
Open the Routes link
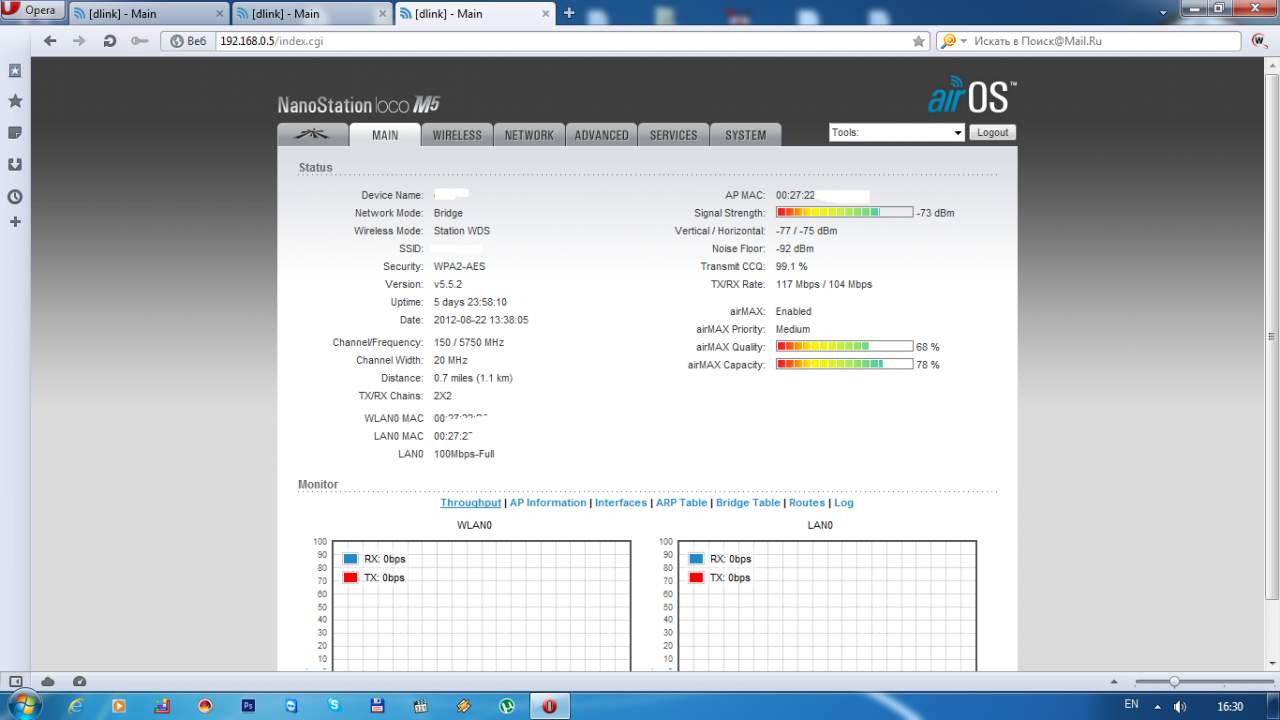807,503
